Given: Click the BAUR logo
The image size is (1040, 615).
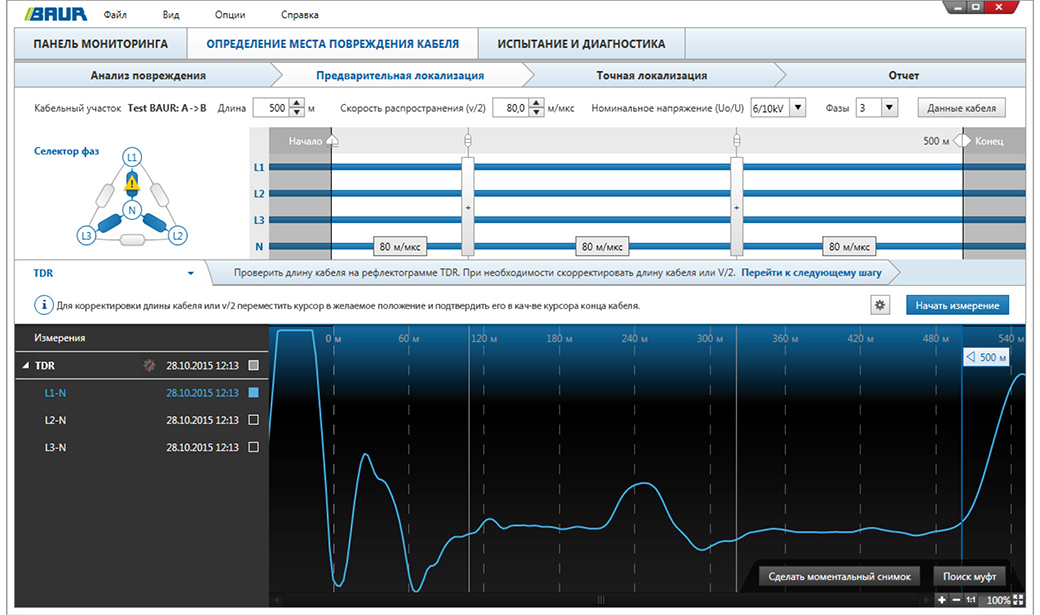Looking at the screenshot, I should (x=56, y=14).
